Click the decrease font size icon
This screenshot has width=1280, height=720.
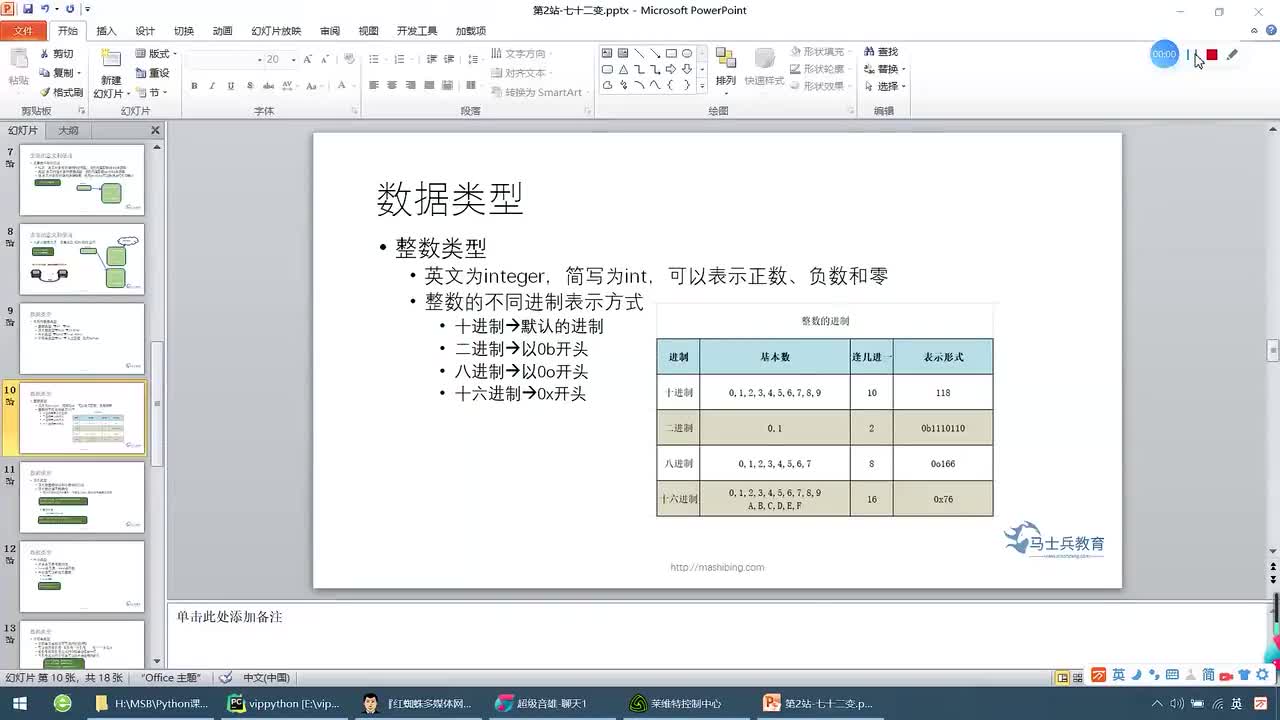click(x=325, y=60)
